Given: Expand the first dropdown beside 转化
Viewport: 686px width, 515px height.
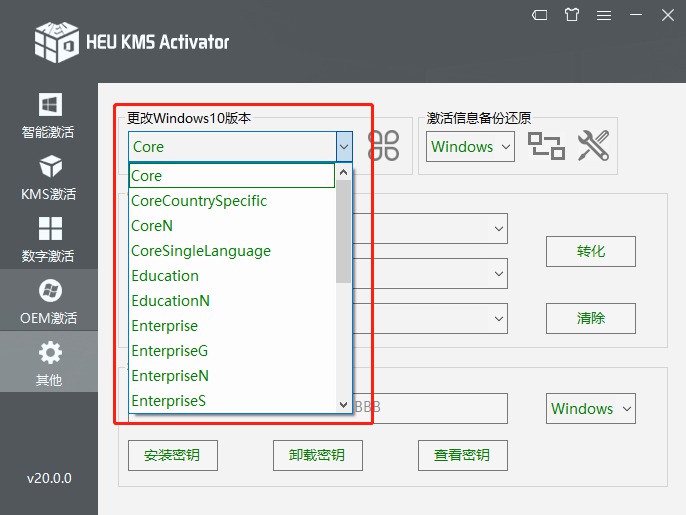Looking at the screenshot, I should [498, 228].
